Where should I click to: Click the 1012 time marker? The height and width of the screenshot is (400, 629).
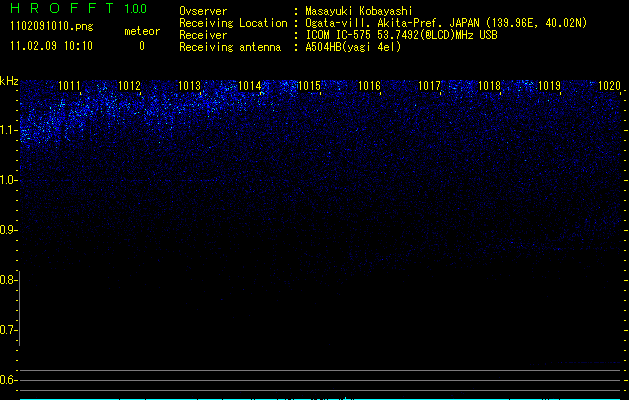click(x=130, y=86)
